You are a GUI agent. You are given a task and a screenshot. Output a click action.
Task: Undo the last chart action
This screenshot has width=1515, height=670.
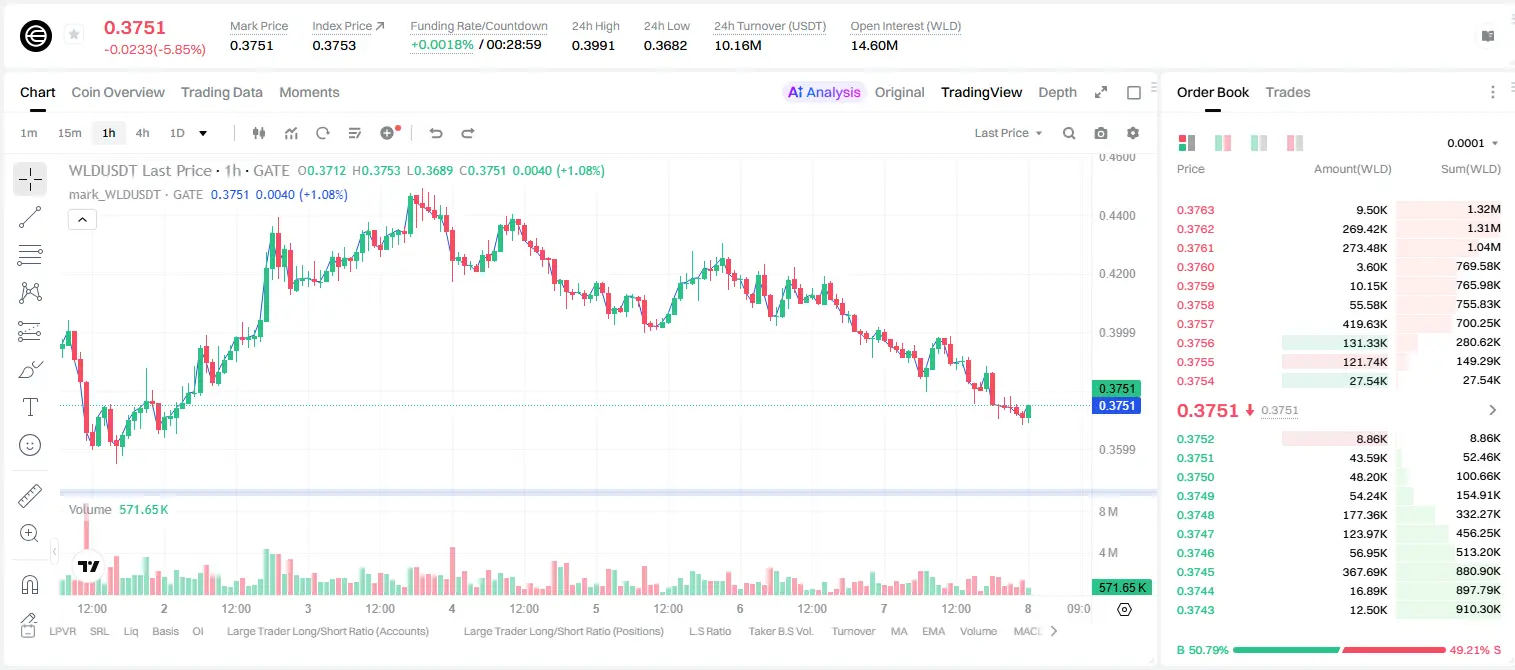coord(436,133)
